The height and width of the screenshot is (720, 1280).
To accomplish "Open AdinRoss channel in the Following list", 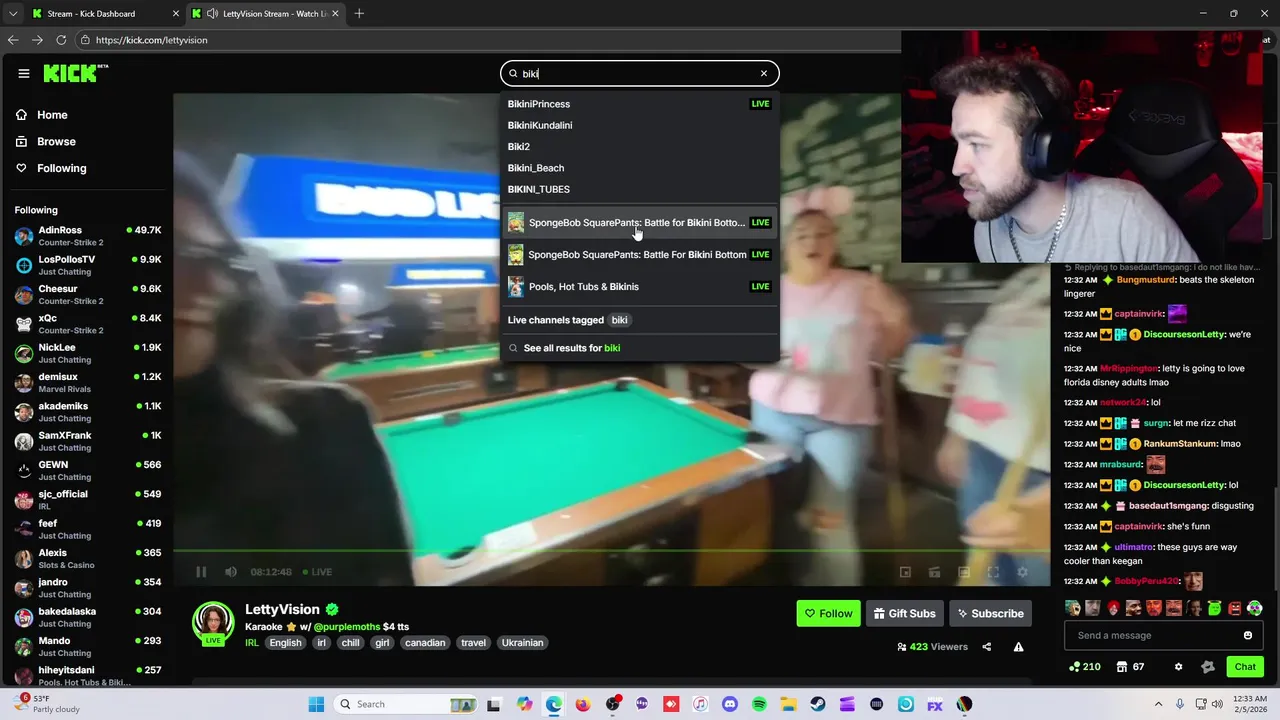I will tap(88, 236).
